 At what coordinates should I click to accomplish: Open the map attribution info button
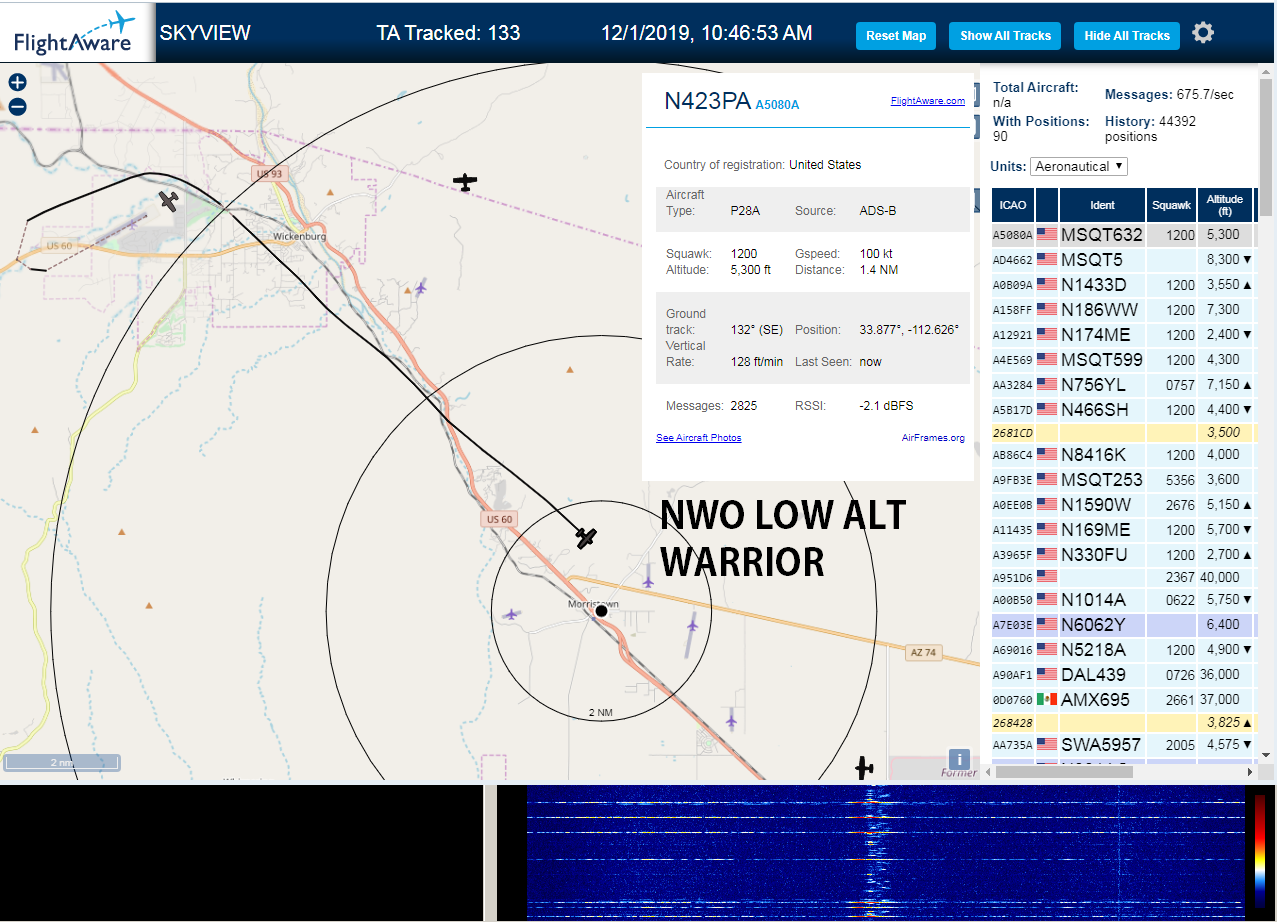(x=958, y=760)
